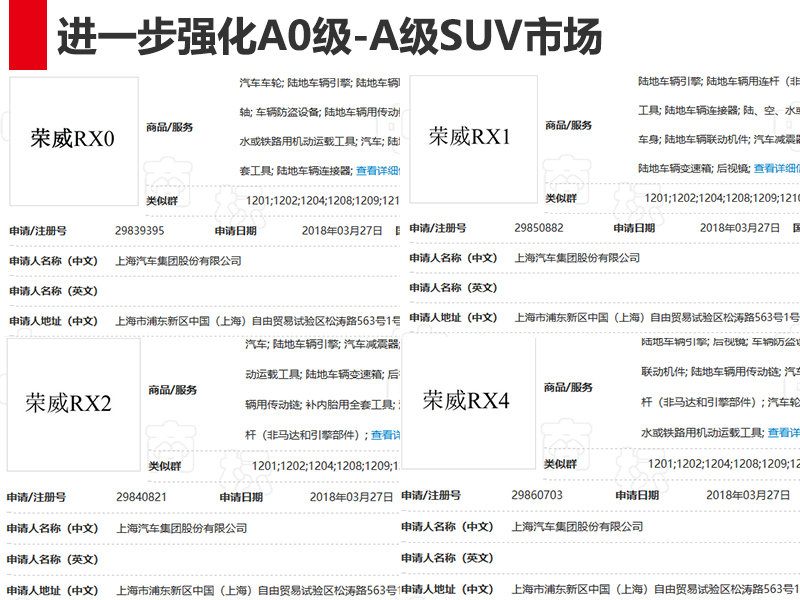Viewport: 800px width, 600px height.
Task: Click applicant 上海汽车集团股份有限公司 in the RX2 record
Action: pos(182,528)
